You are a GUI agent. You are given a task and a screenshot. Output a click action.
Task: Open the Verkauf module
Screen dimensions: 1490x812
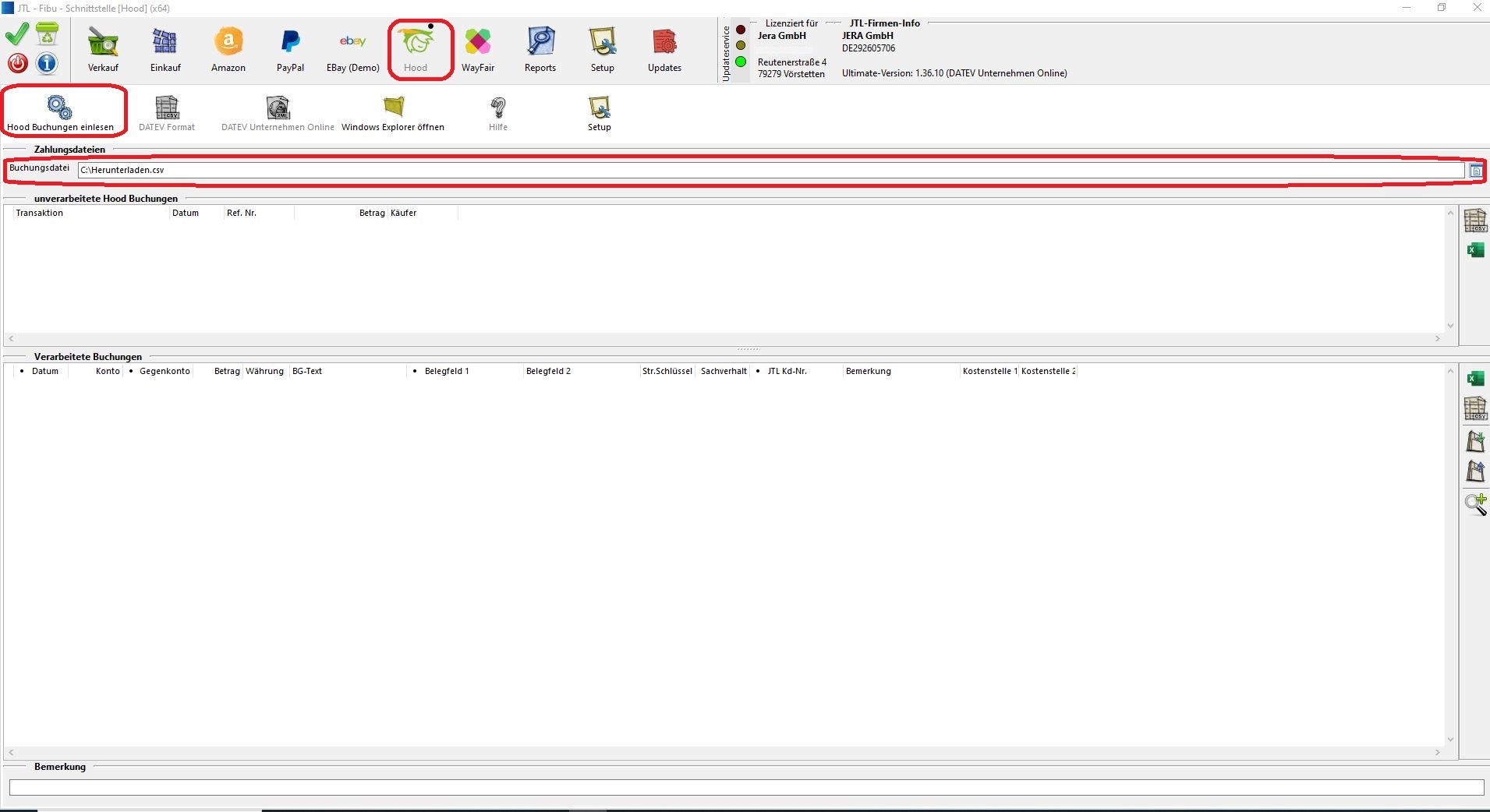(103, 50)
